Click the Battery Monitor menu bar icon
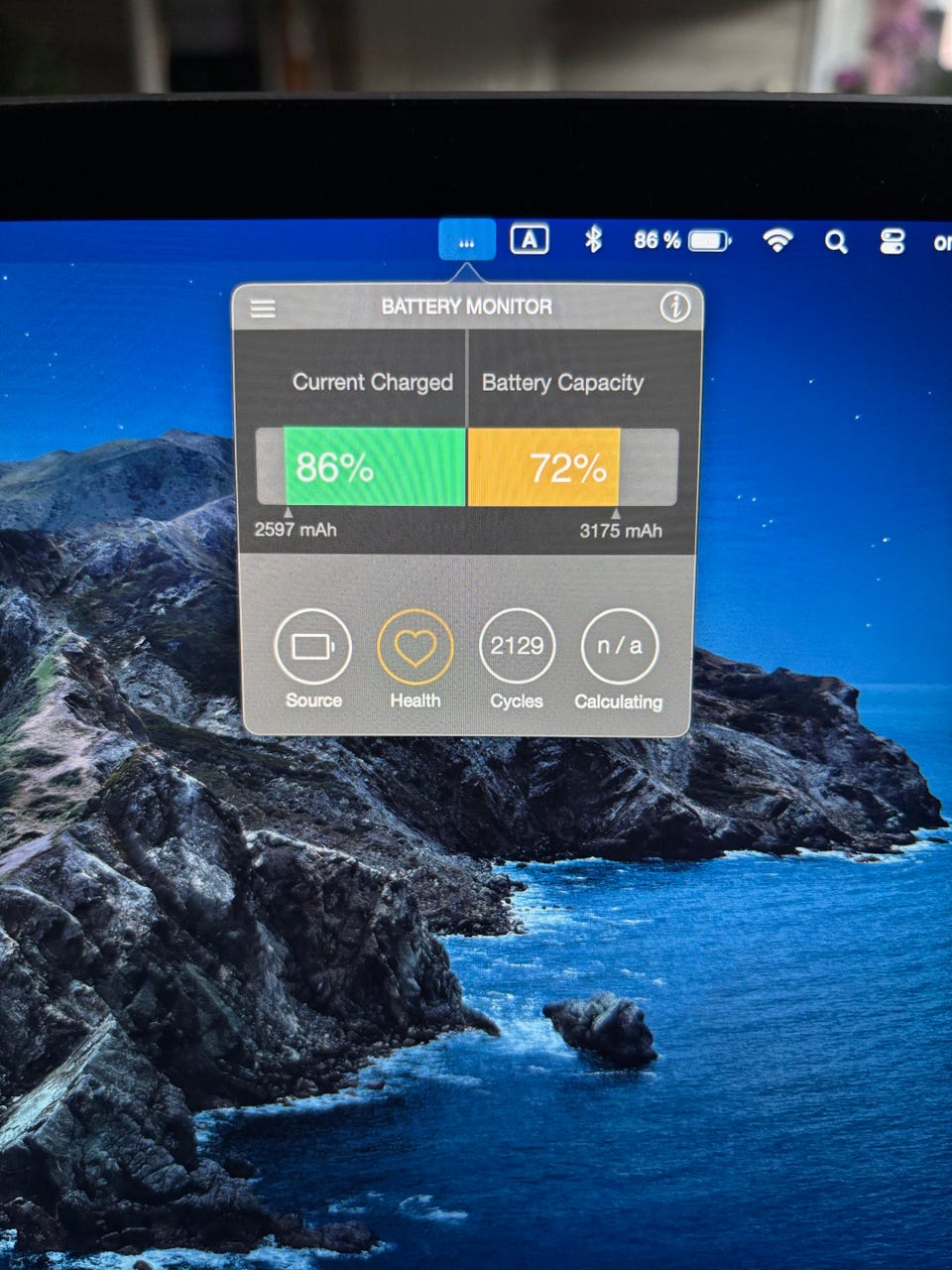This screenshot has height=1270, width=952. pyautogui.click(x=467, y=241)
